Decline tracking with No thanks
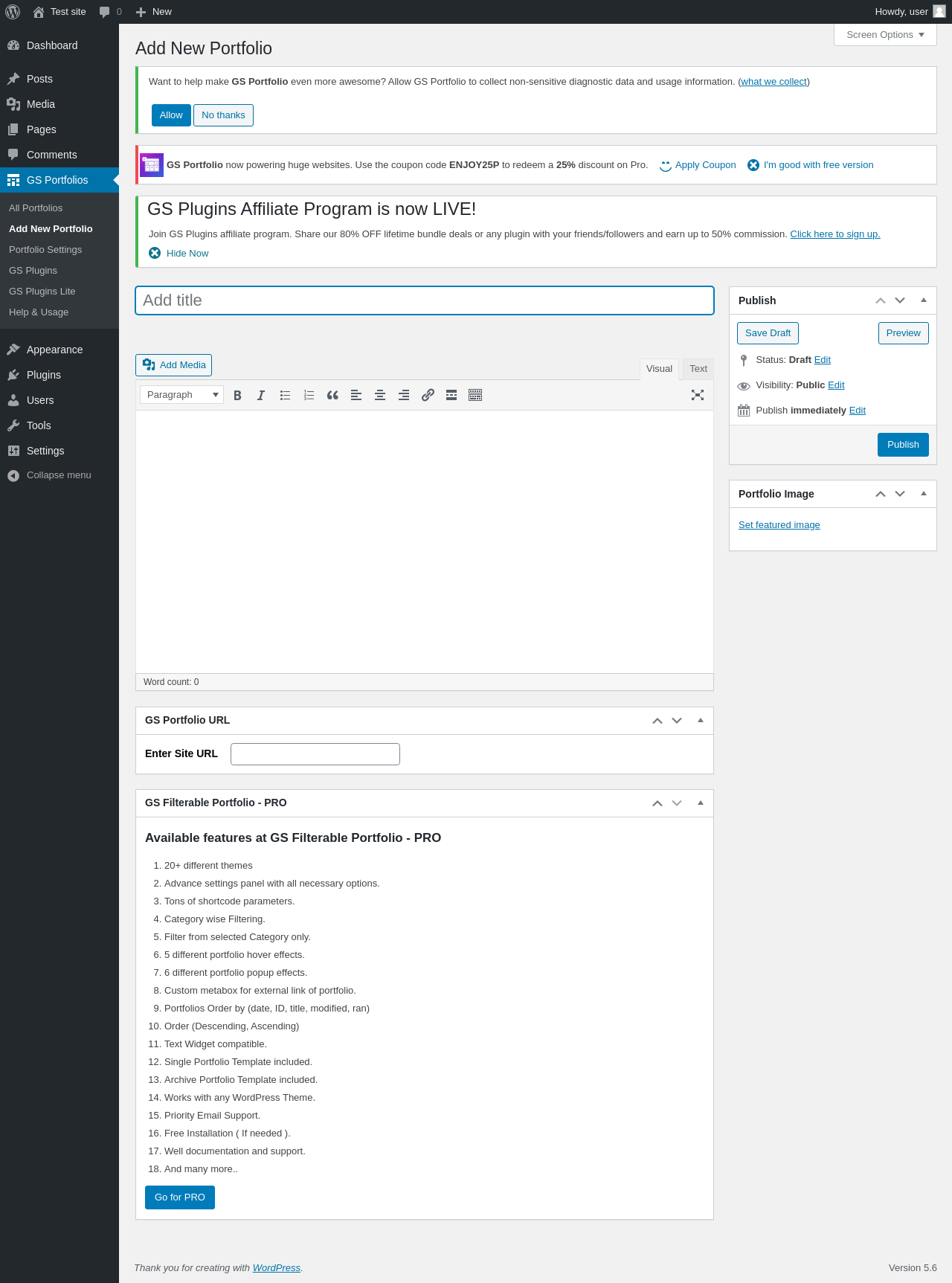Image resolution: width=952 pixels, height=1283 pixels. click(223, 115)
